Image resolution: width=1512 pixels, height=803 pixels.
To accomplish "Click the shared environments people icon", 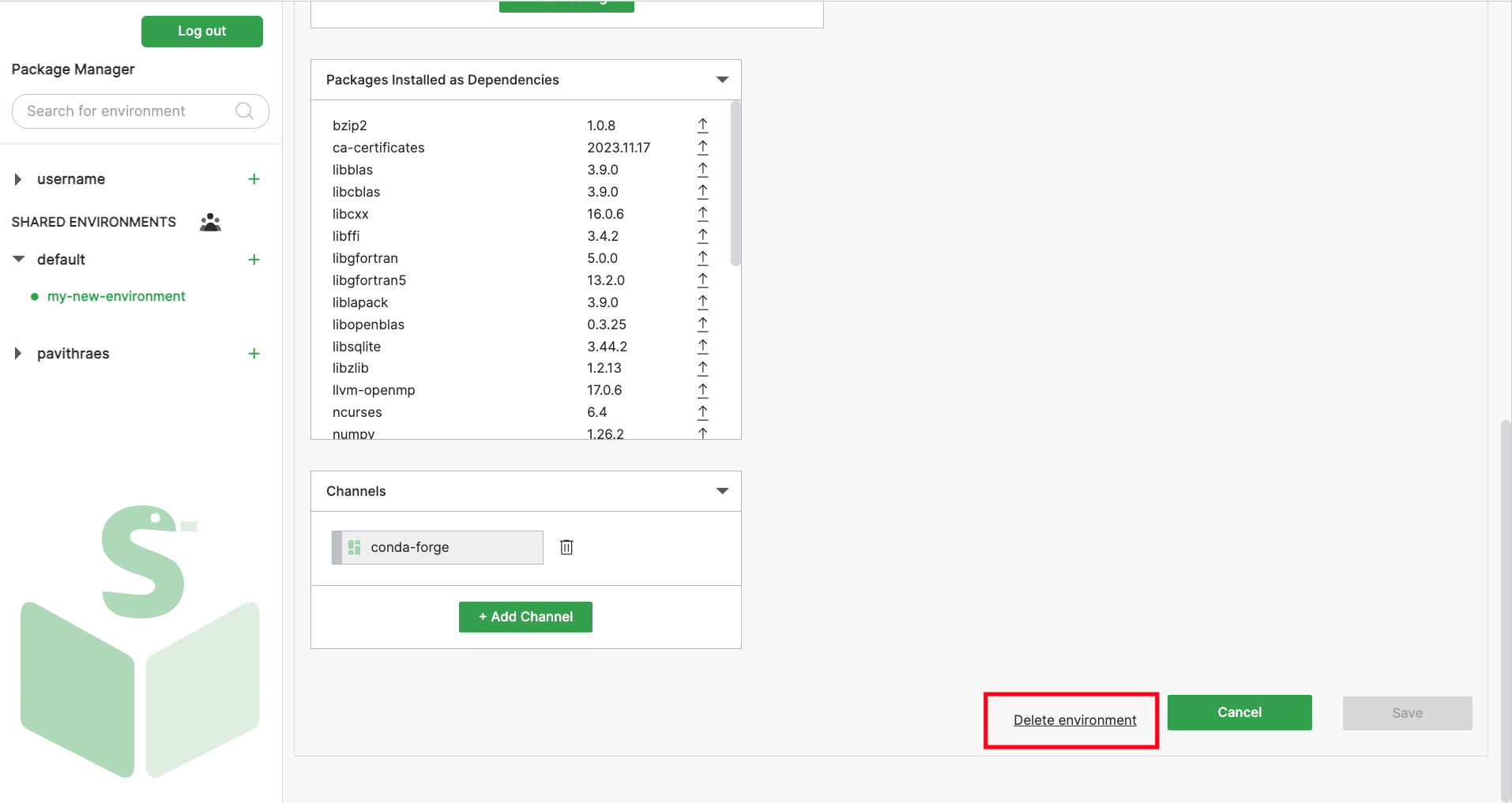I will point(210,222).
